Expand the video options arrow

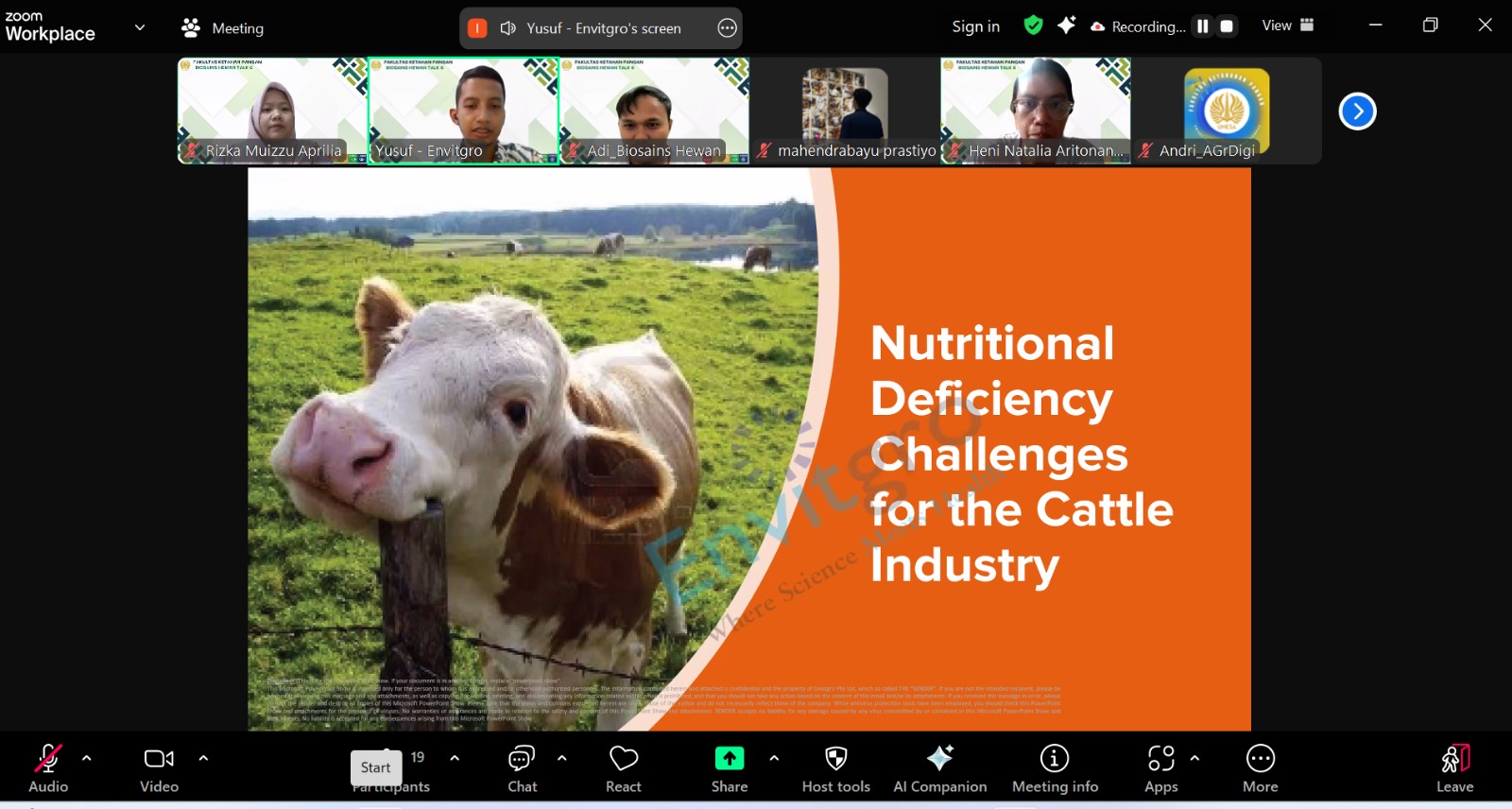[x=203, y=758]
